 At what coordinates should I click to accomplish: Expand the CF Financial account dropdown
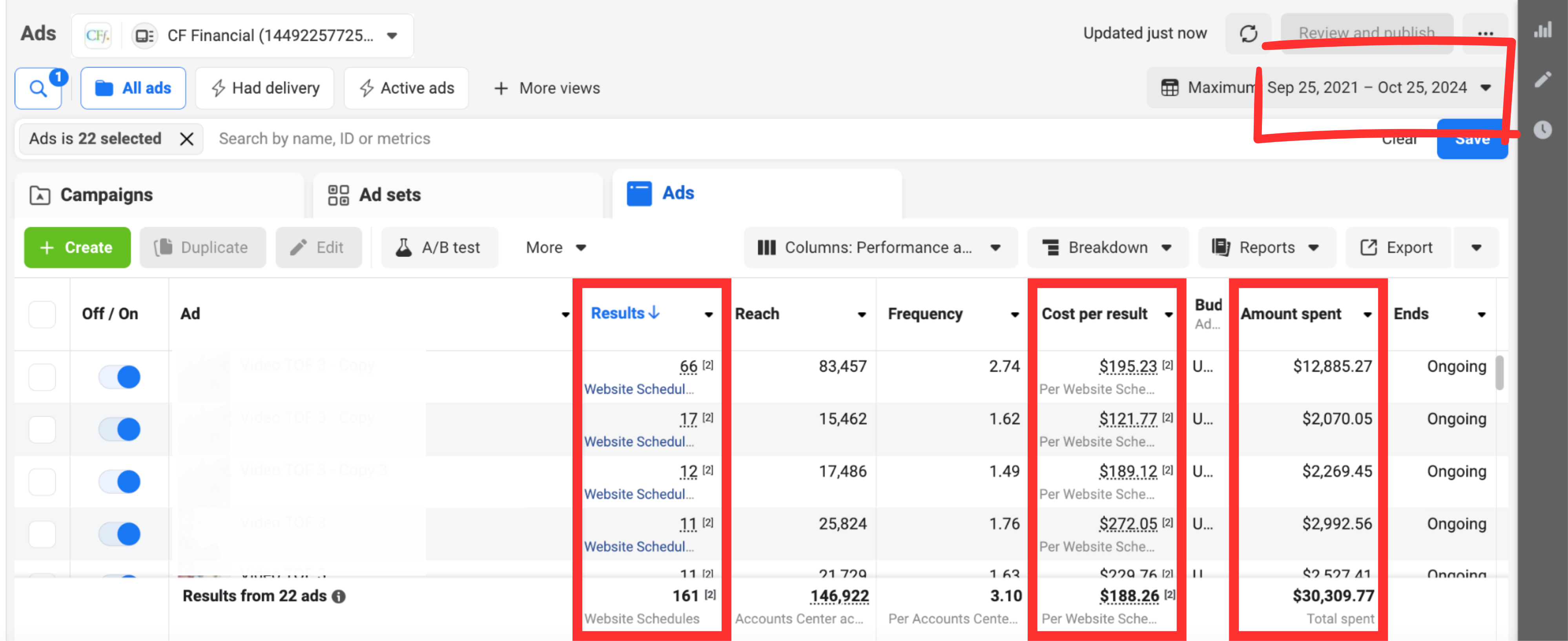click(x=393, y=36)
